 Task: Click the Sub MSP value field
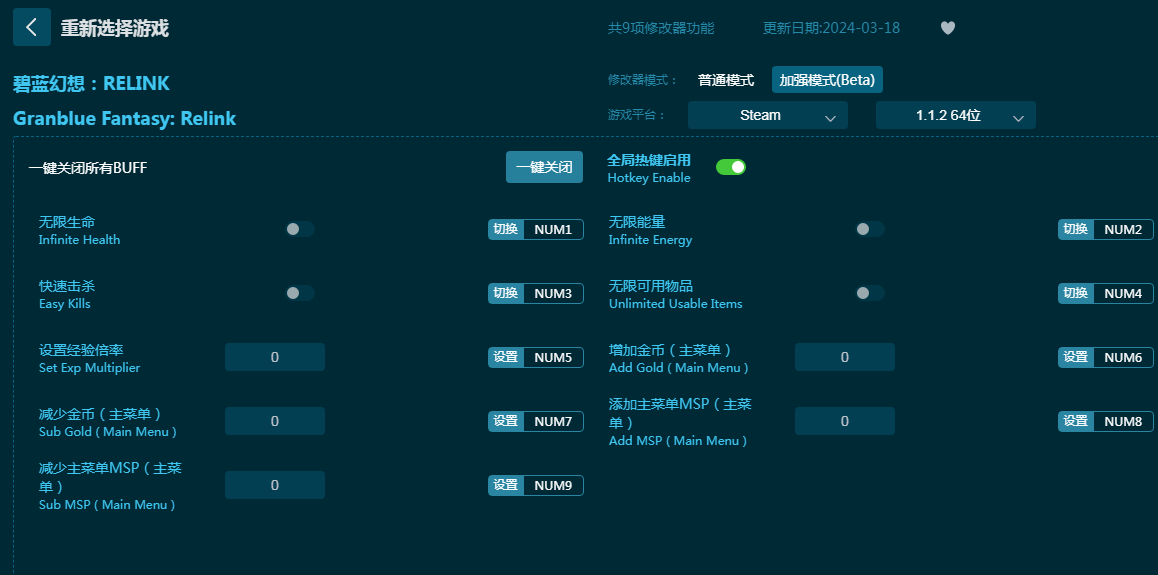pos(275,485)
